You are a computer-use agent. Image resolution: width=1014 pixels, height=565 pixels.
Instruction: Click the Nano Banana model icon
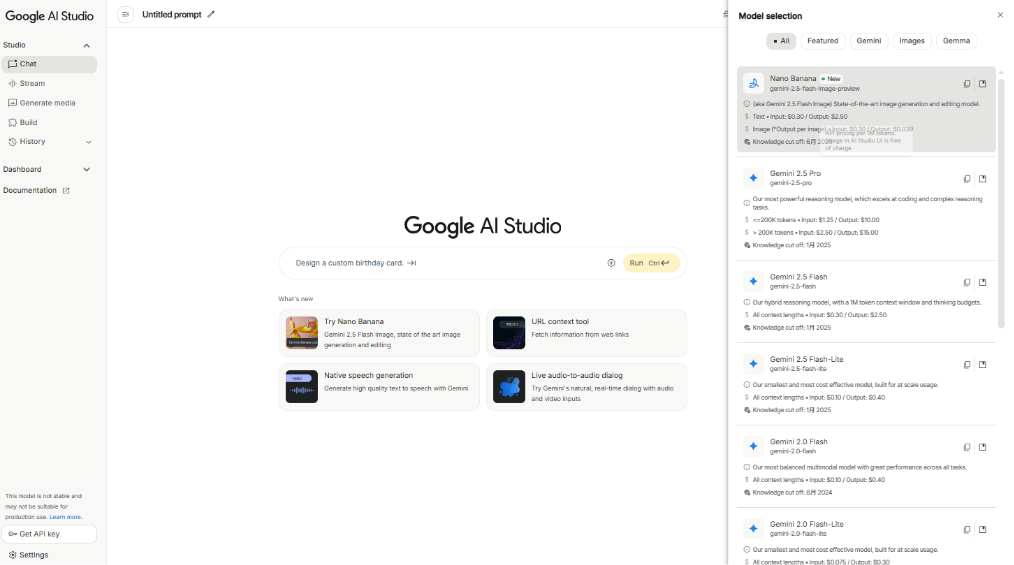click(x=753, y=83)
